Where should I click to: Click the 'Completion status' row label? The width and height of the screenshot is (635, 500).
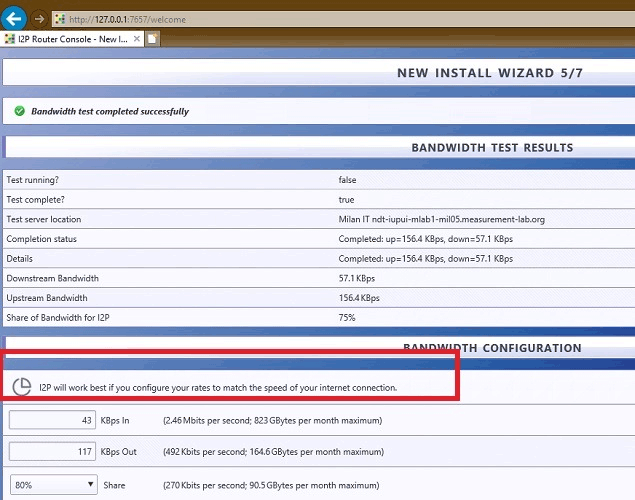(41, 239)
